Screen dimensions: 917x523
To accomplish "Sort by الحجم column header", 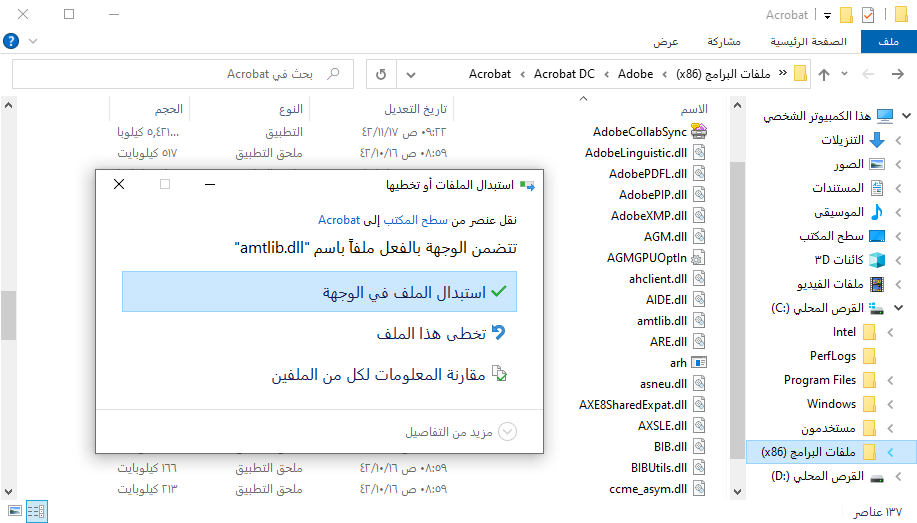I will pos(168,109).
